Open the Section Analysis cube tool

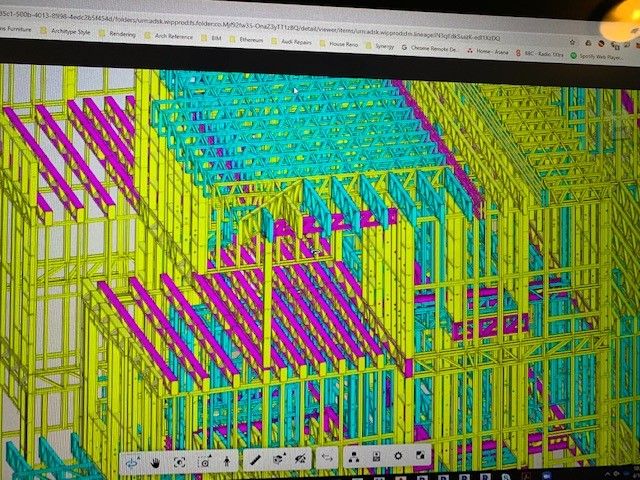click(x=279, y=460)
